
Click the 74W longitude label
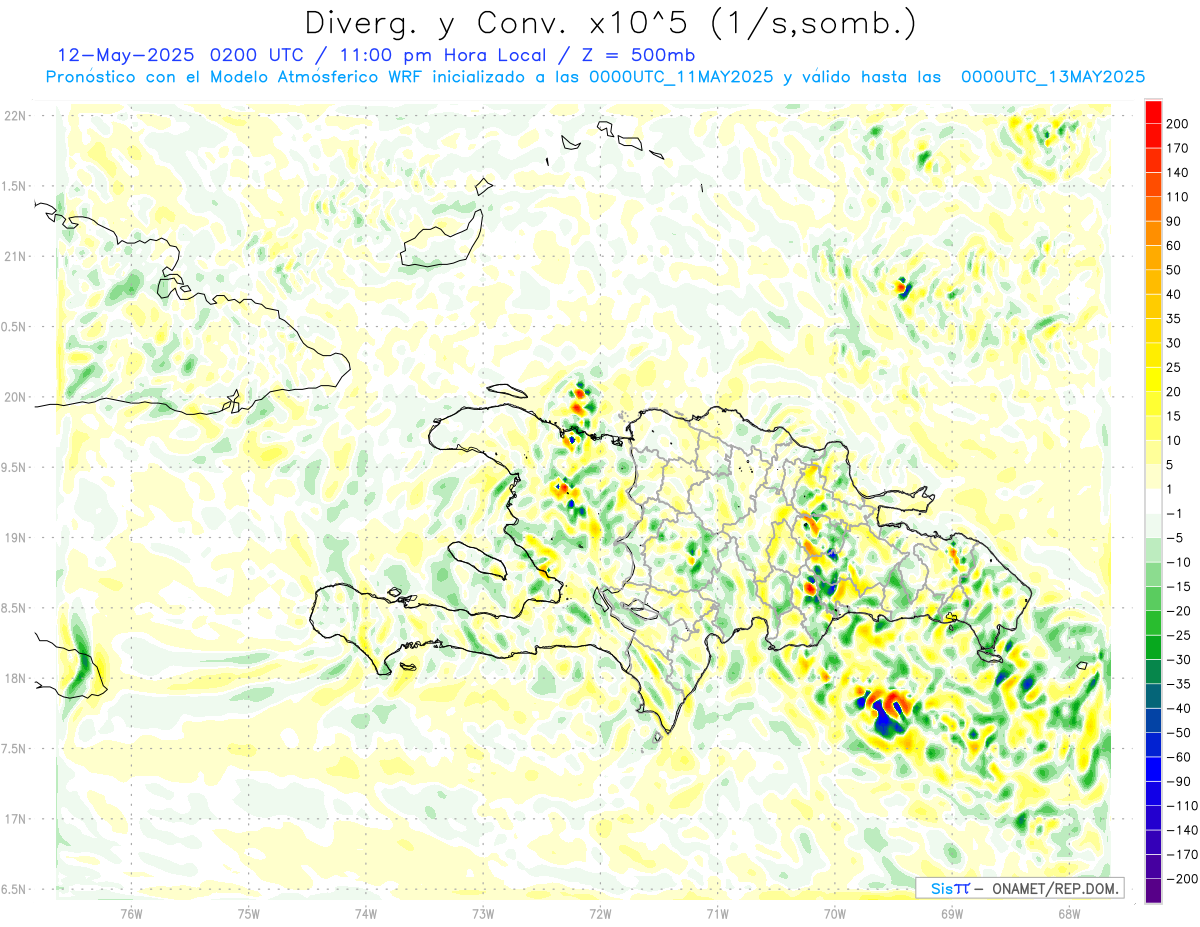click(366, 912)
